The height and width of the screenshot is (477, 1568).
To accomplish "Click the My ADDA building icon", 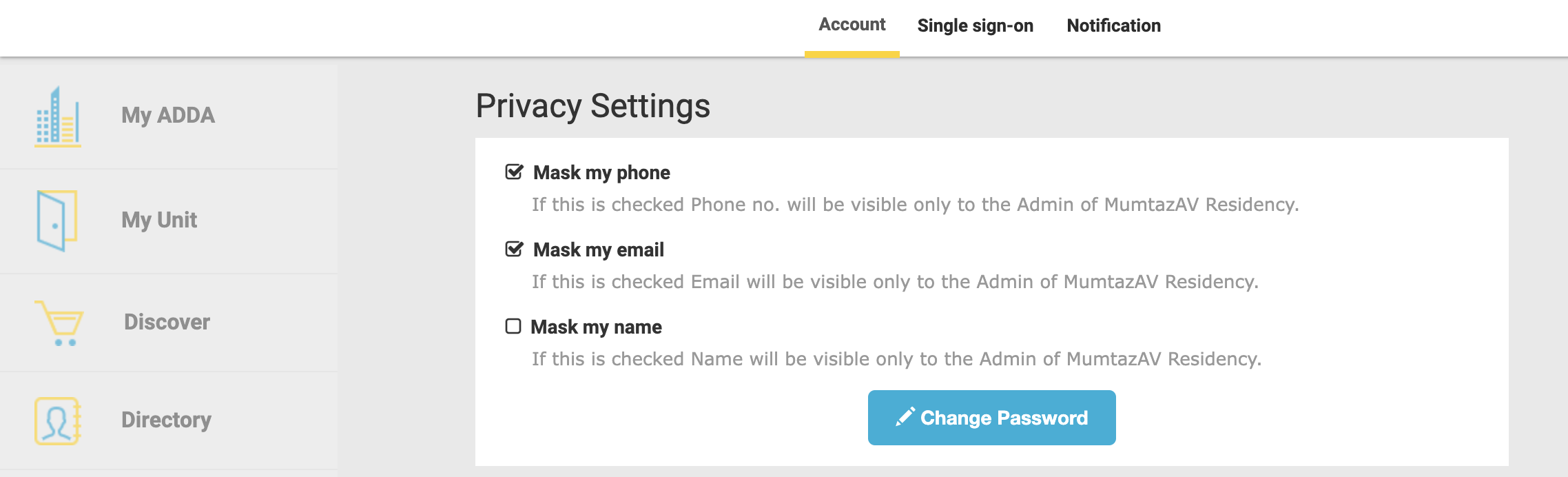I will pos(58,116).
